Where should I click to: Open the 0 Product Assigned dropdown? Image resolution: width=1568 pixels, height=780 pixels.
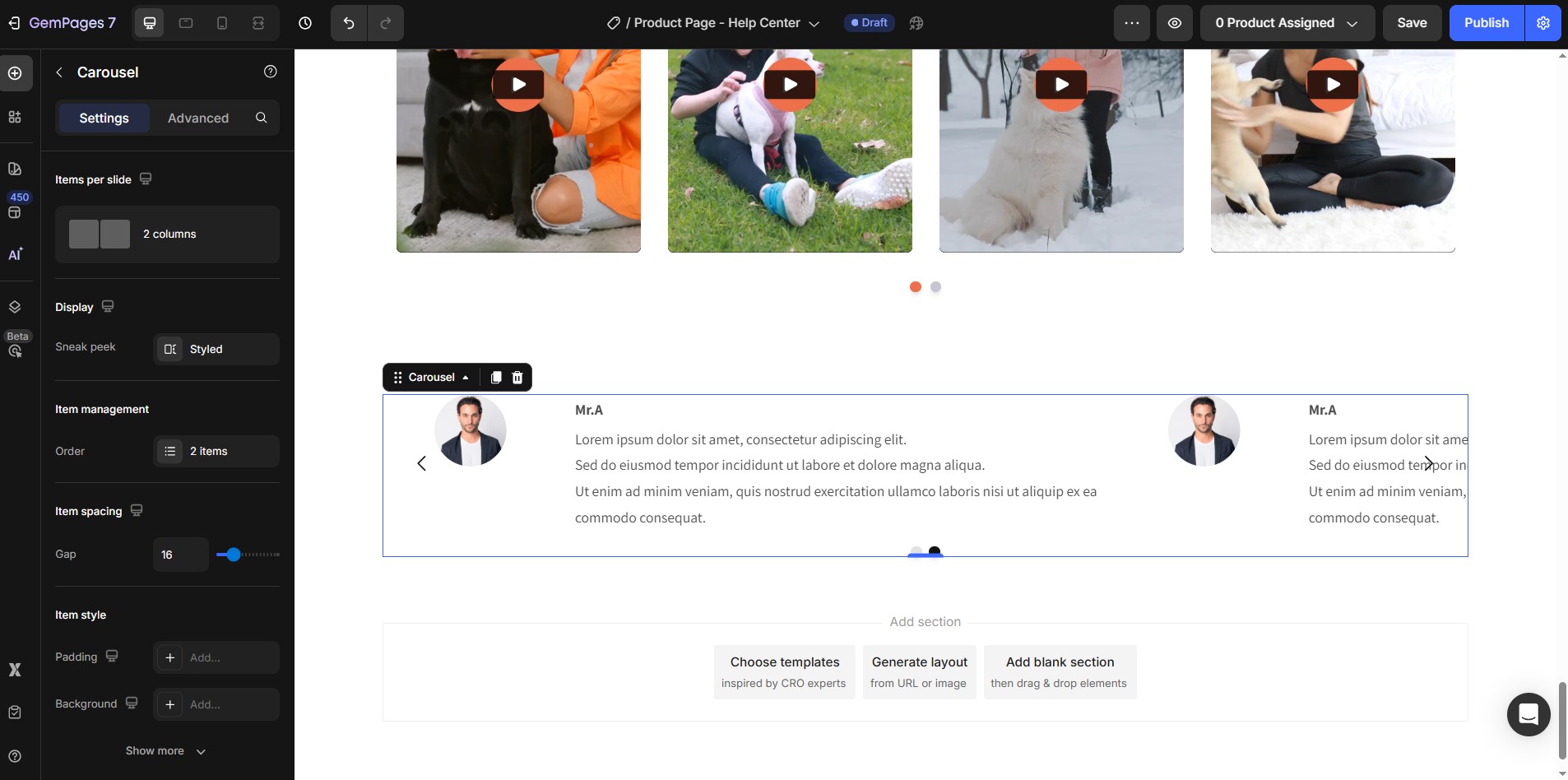pos(1287,23)
